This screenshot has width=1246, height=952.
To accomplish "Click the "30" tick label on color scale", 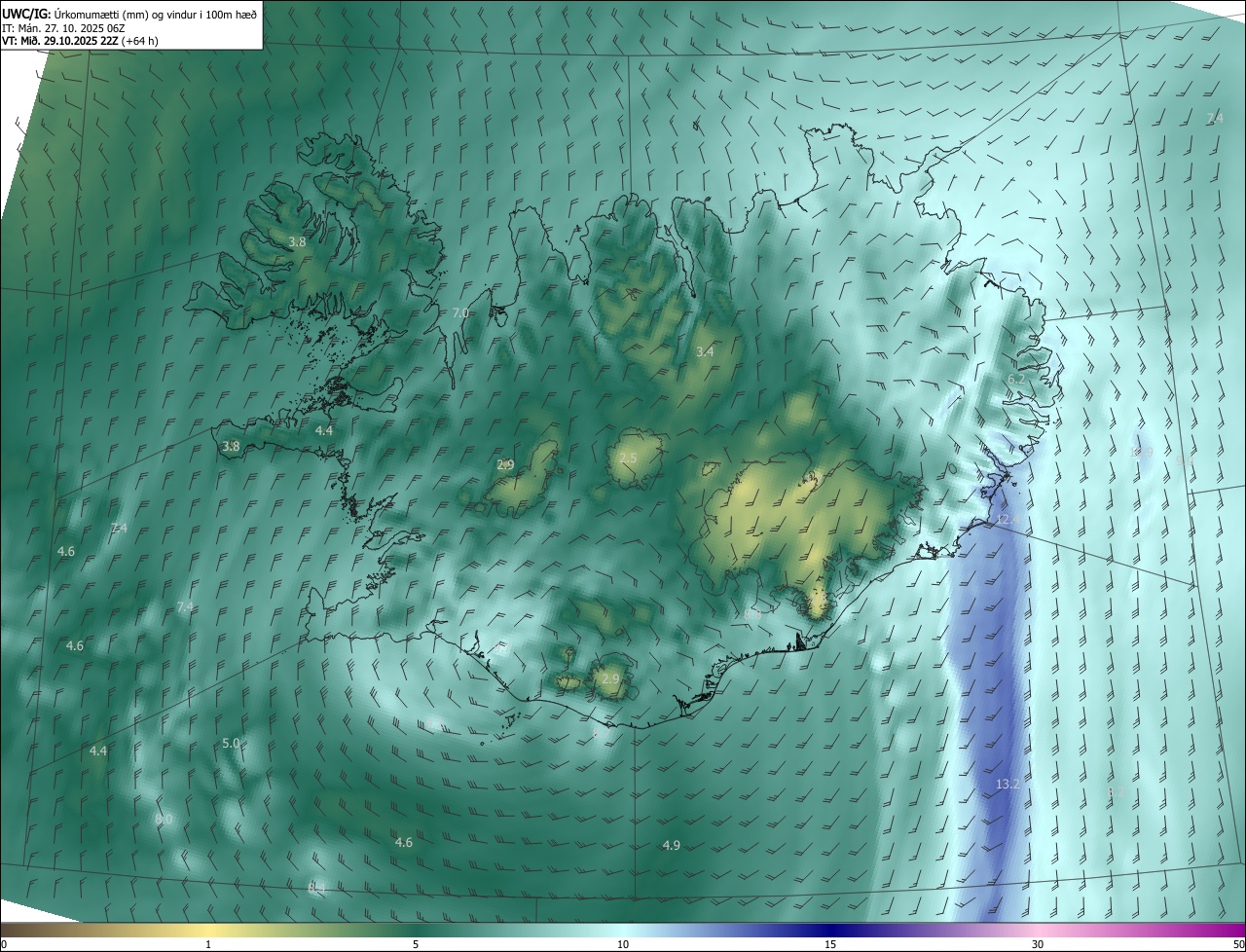I will (x=1038, y=945).
